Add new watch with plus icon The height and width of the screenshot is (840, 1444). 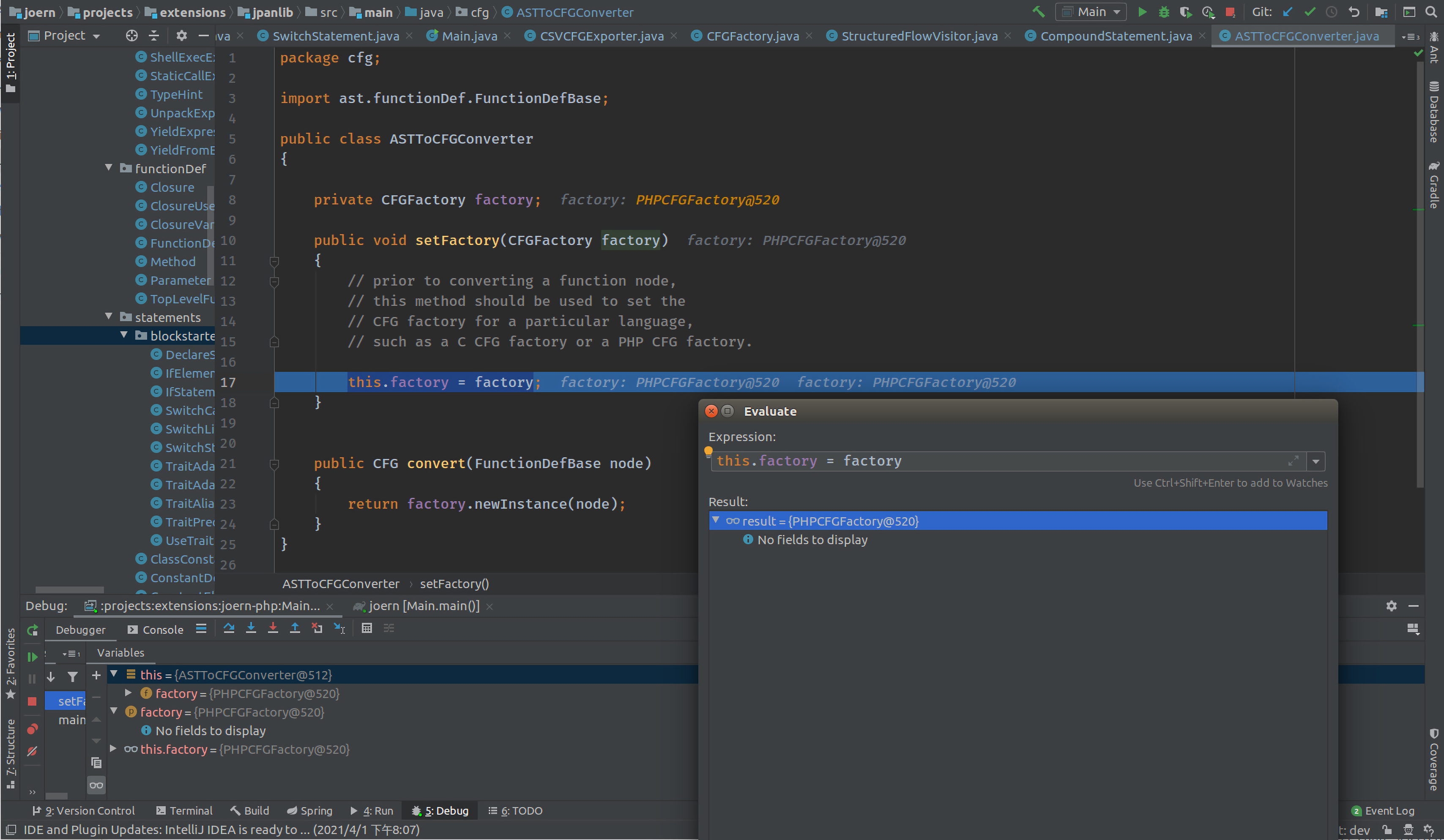tap(96, 676)
